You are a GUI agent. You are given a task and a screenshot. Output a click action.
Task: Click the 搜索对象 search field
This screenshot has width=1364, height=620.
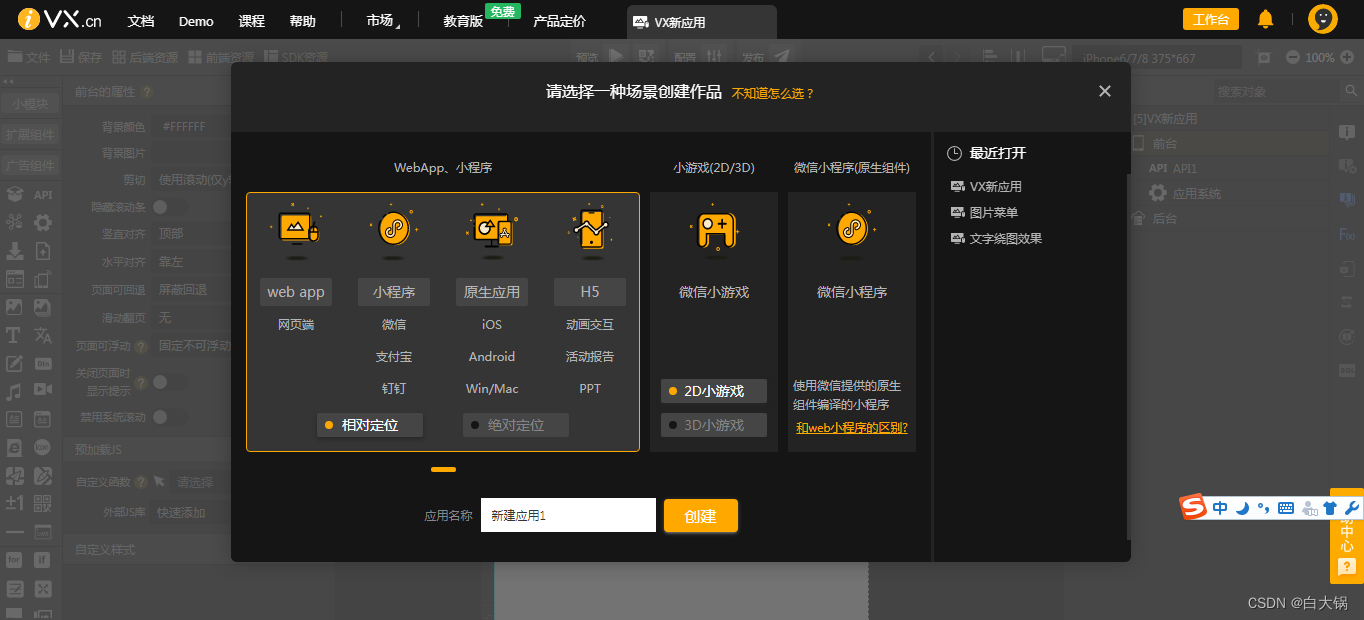(1274, 92)
